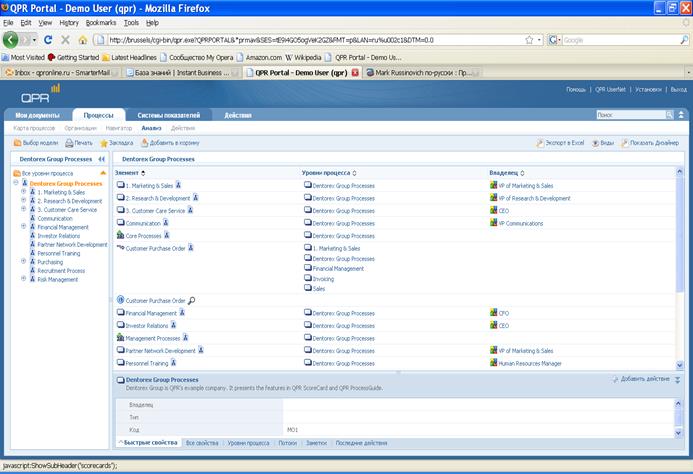Switch to Системы показателей tab
The height and width of the screenshot is (474, 693).
(168, 115)
